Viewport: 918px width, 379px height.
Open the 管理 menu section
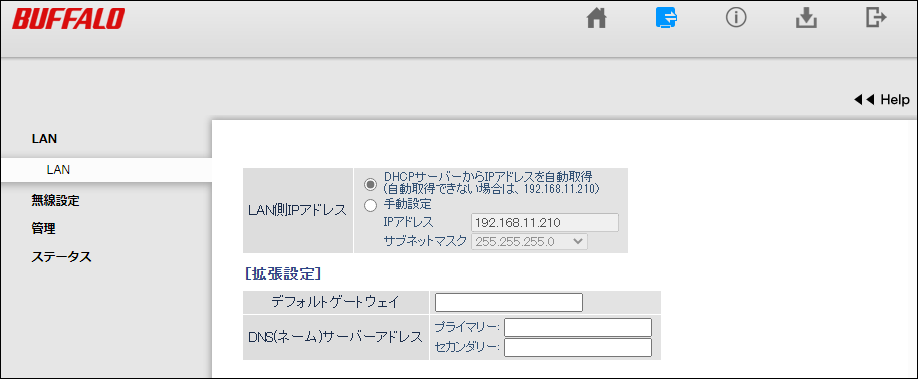click(x=43, y=228)
